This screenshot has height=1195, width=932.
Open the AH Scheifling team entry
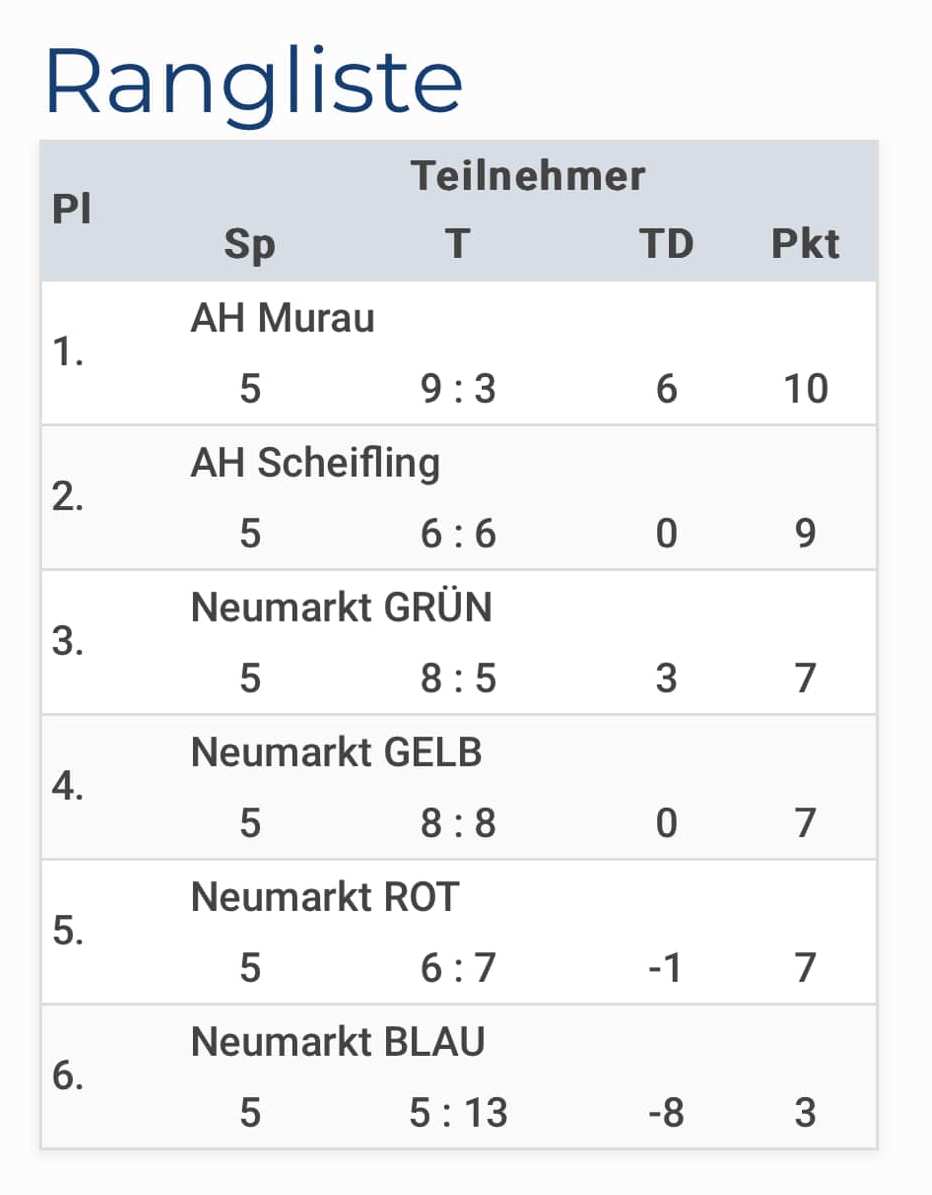(x=315, y=463)
